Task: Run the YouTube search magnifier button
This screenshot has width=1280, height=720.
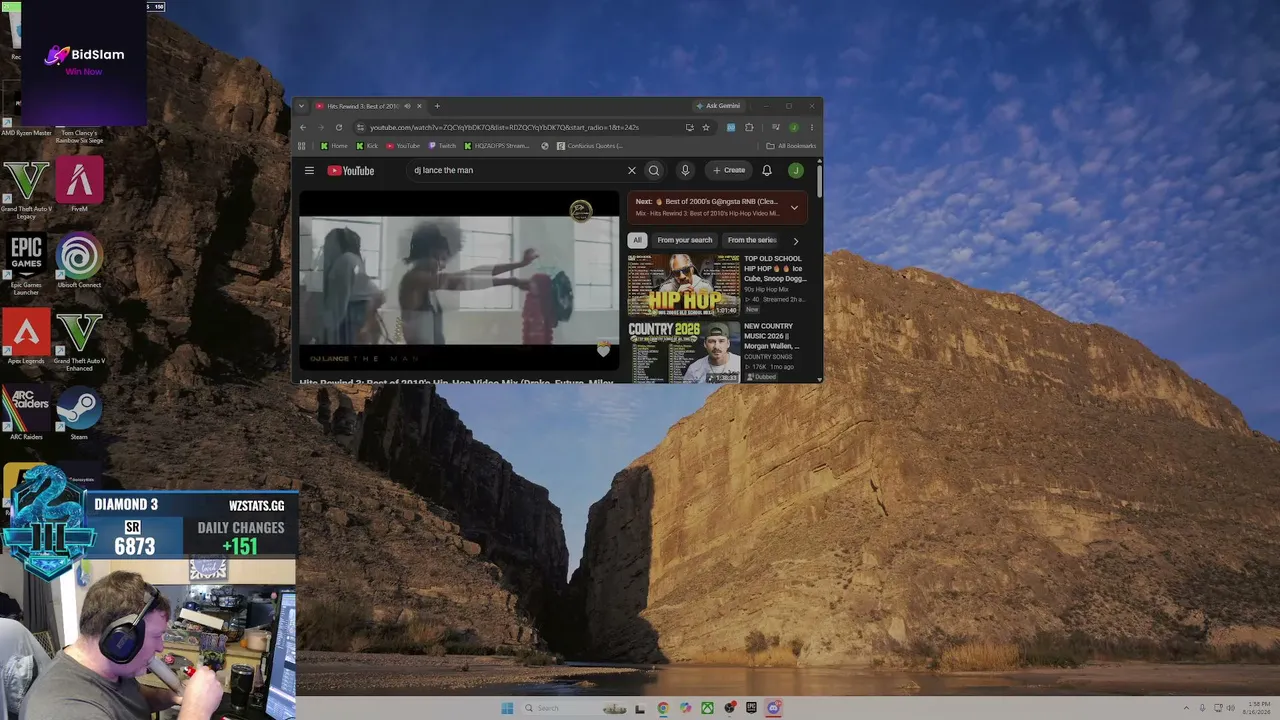Action: [x=654, y=170]
